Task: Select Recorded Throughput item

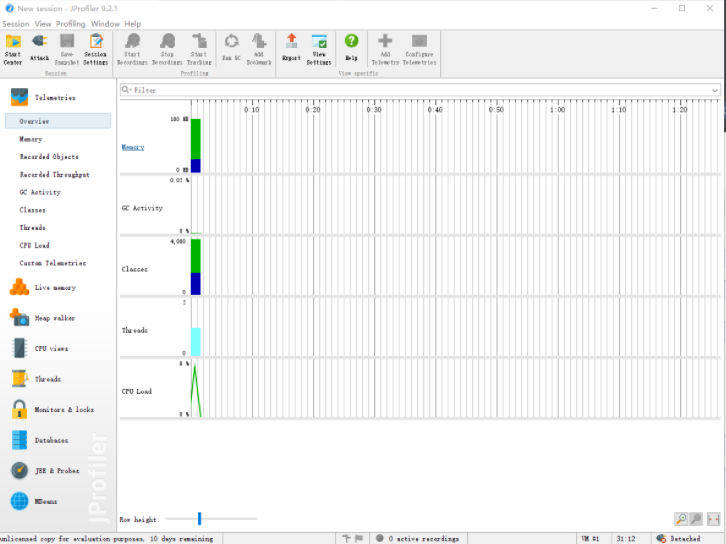Action: 55,175
